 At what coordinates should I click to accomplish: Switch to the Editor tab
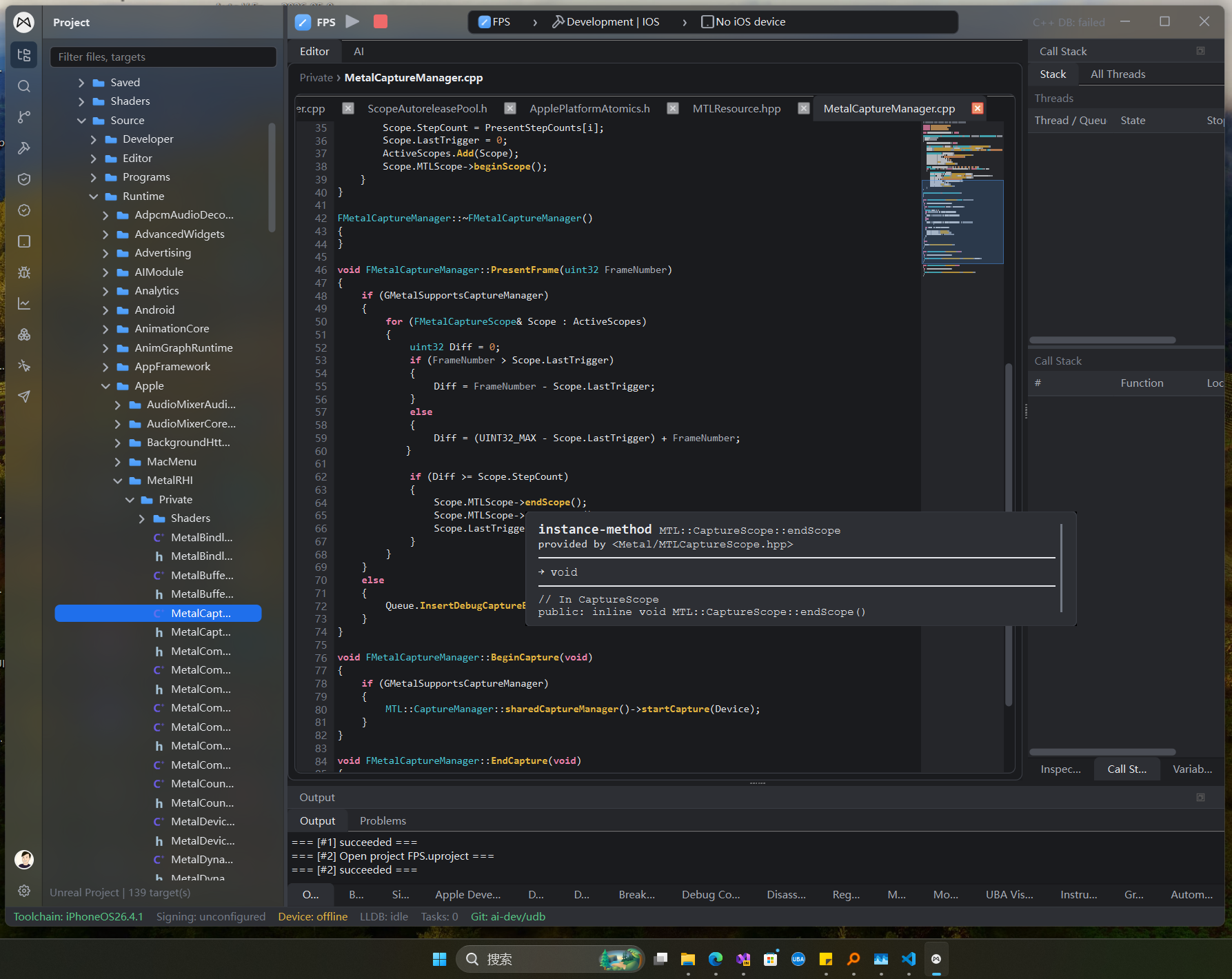coord(314,52)
